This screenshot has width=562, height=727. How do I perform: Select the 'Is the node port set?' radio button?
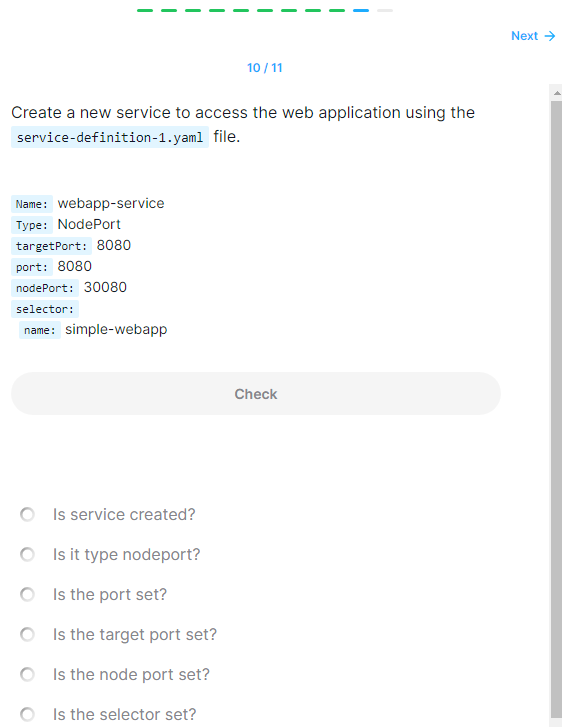(27, 674)
